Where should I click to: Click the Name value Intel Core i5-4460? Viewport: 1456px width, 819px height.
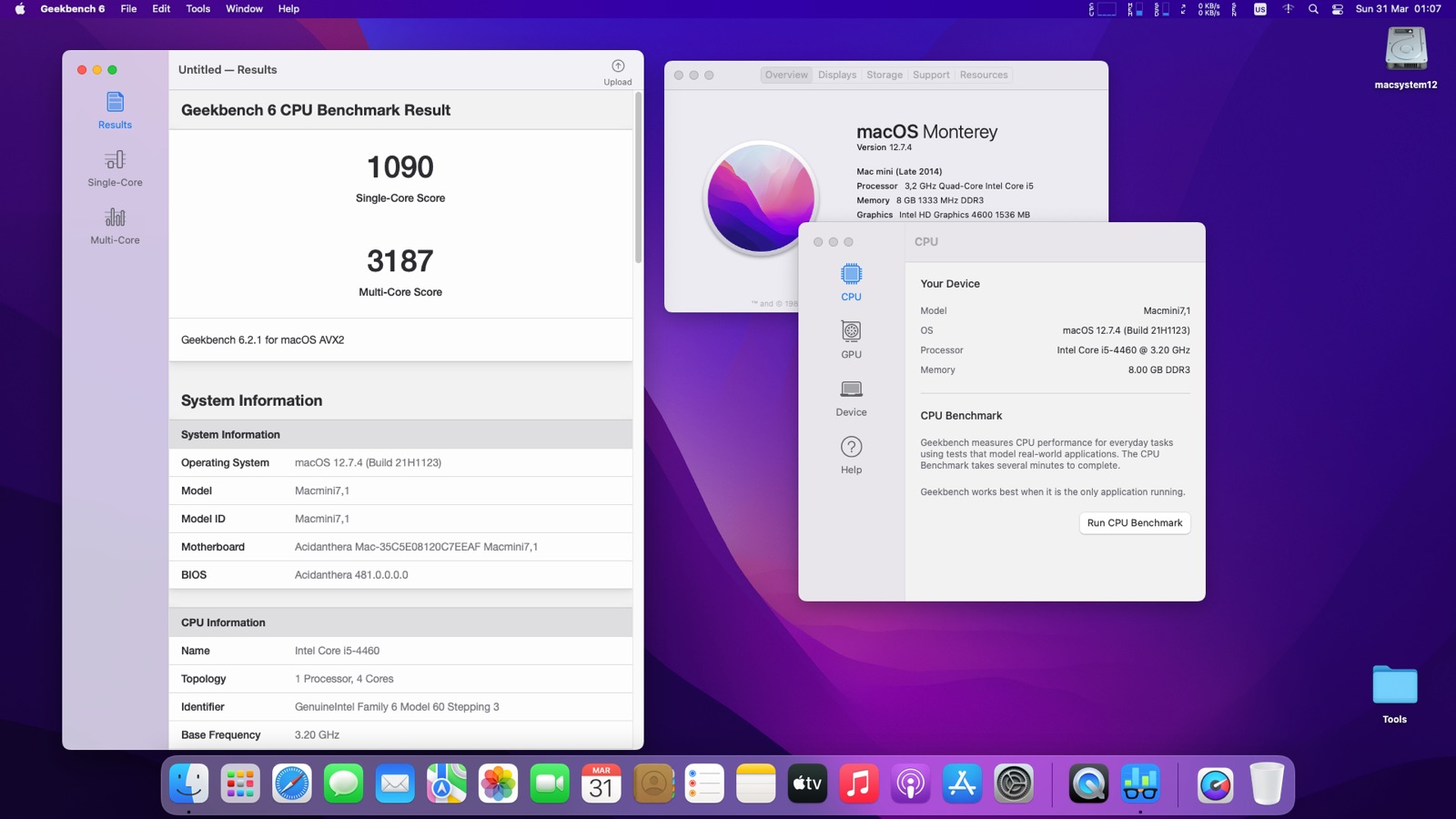point(337,651)
